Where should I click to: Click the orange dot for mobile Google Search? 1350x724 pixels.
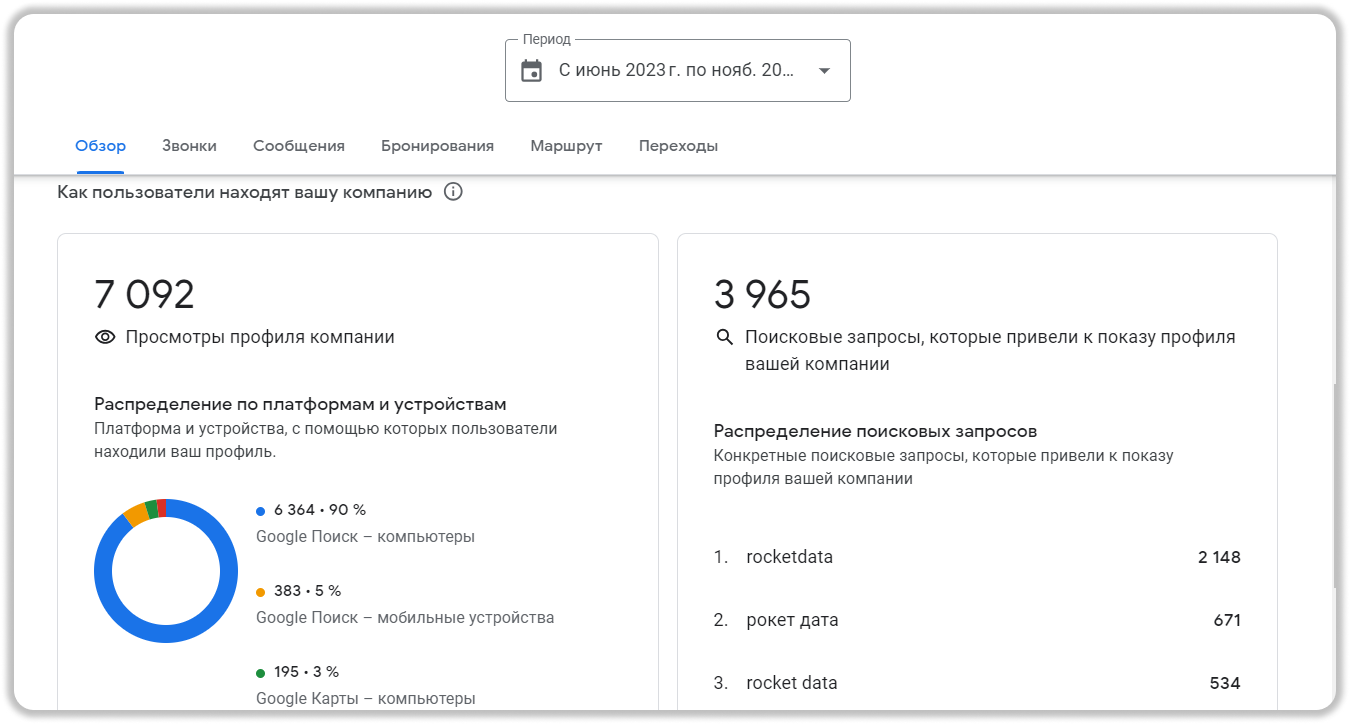click(x=261, y=592)
